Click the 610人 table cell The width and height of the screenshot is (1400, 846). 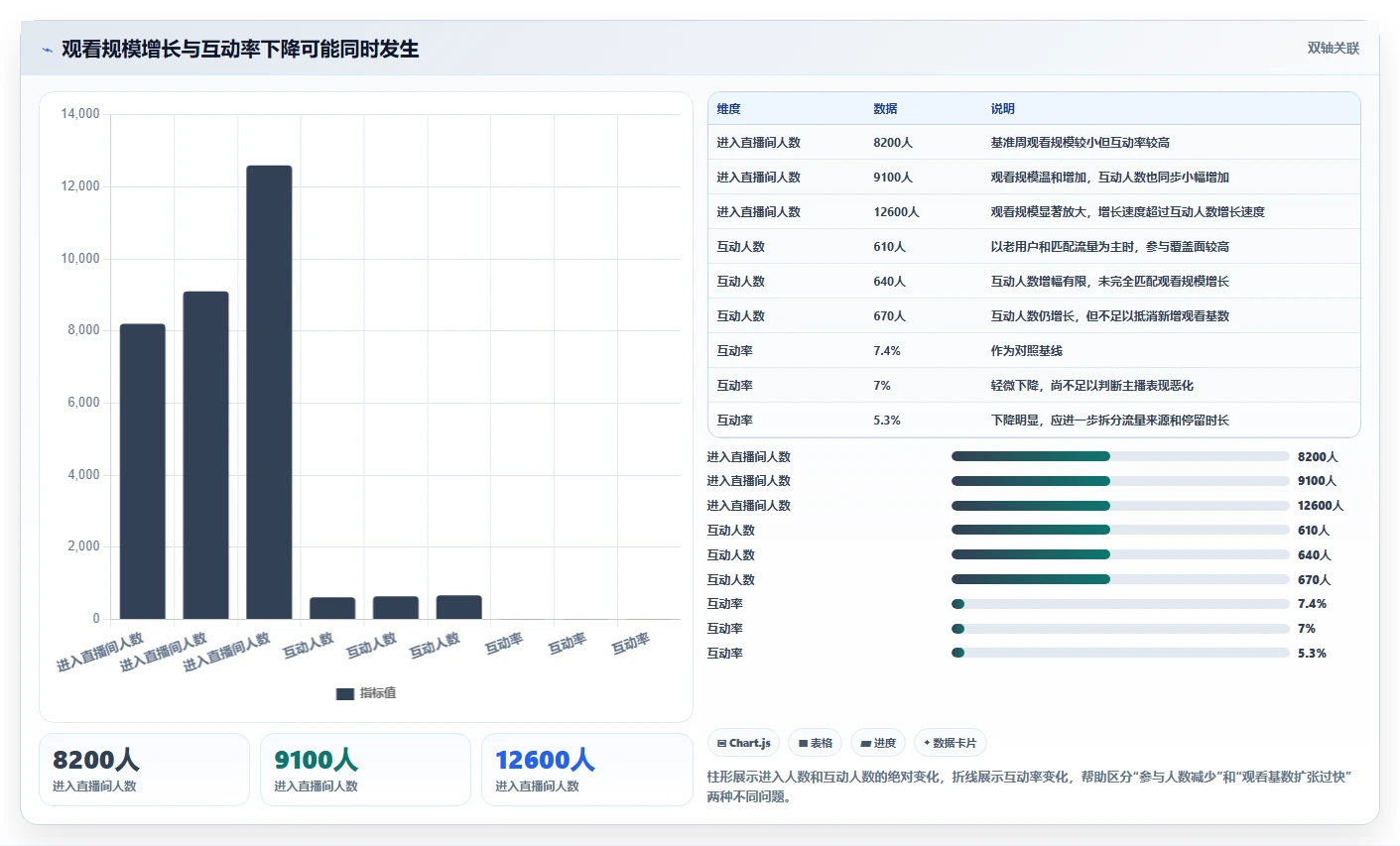point(889,247)
